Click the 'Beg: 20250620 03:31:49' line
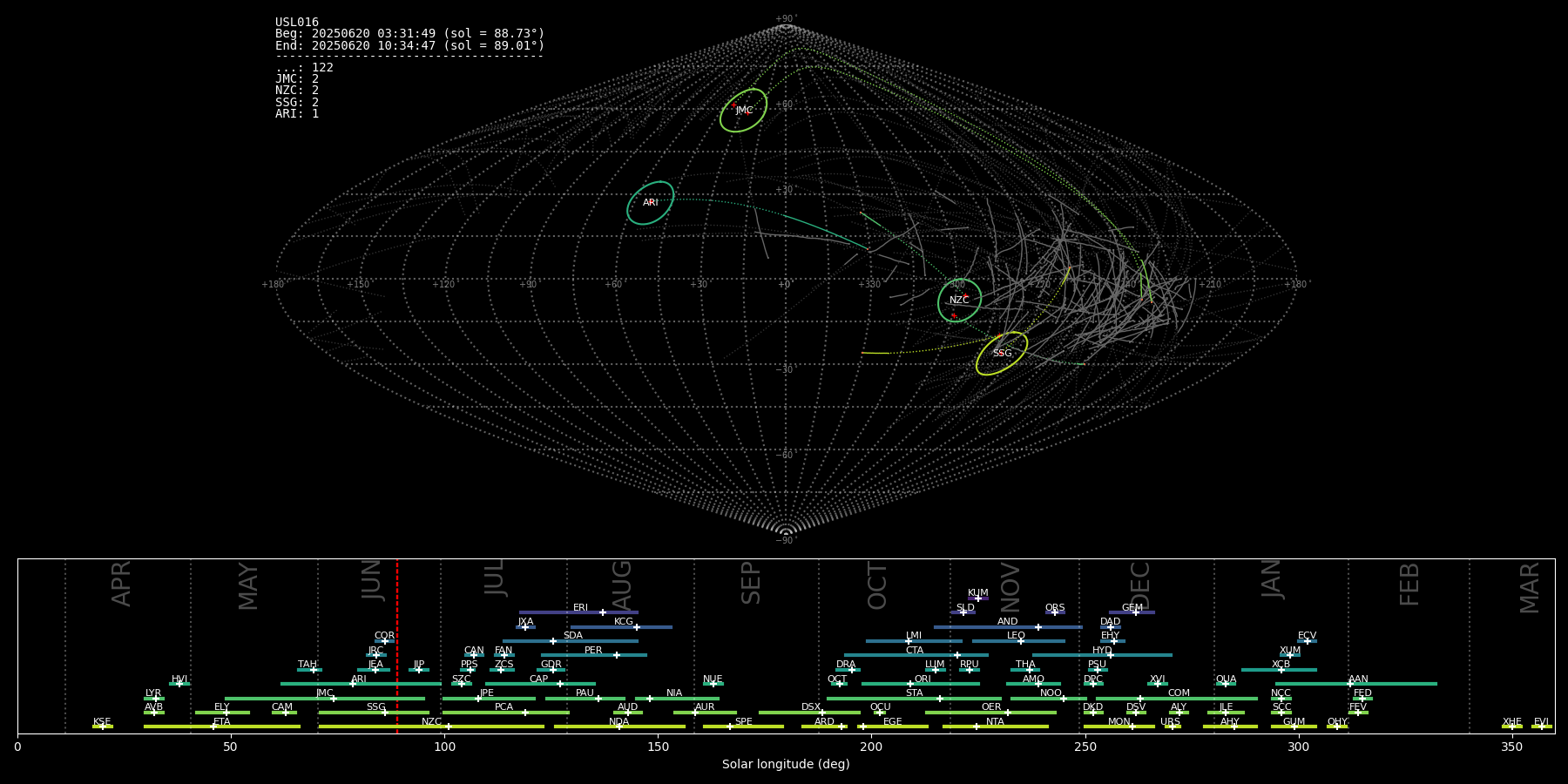The width and height of the screenshot is (1568, 784). click(409, 34)
